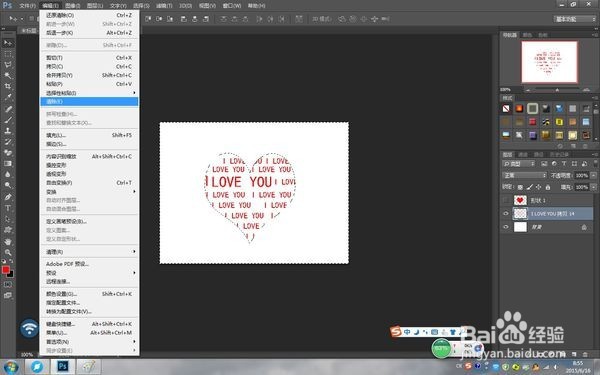Toggle layer filtering switch

595,164
